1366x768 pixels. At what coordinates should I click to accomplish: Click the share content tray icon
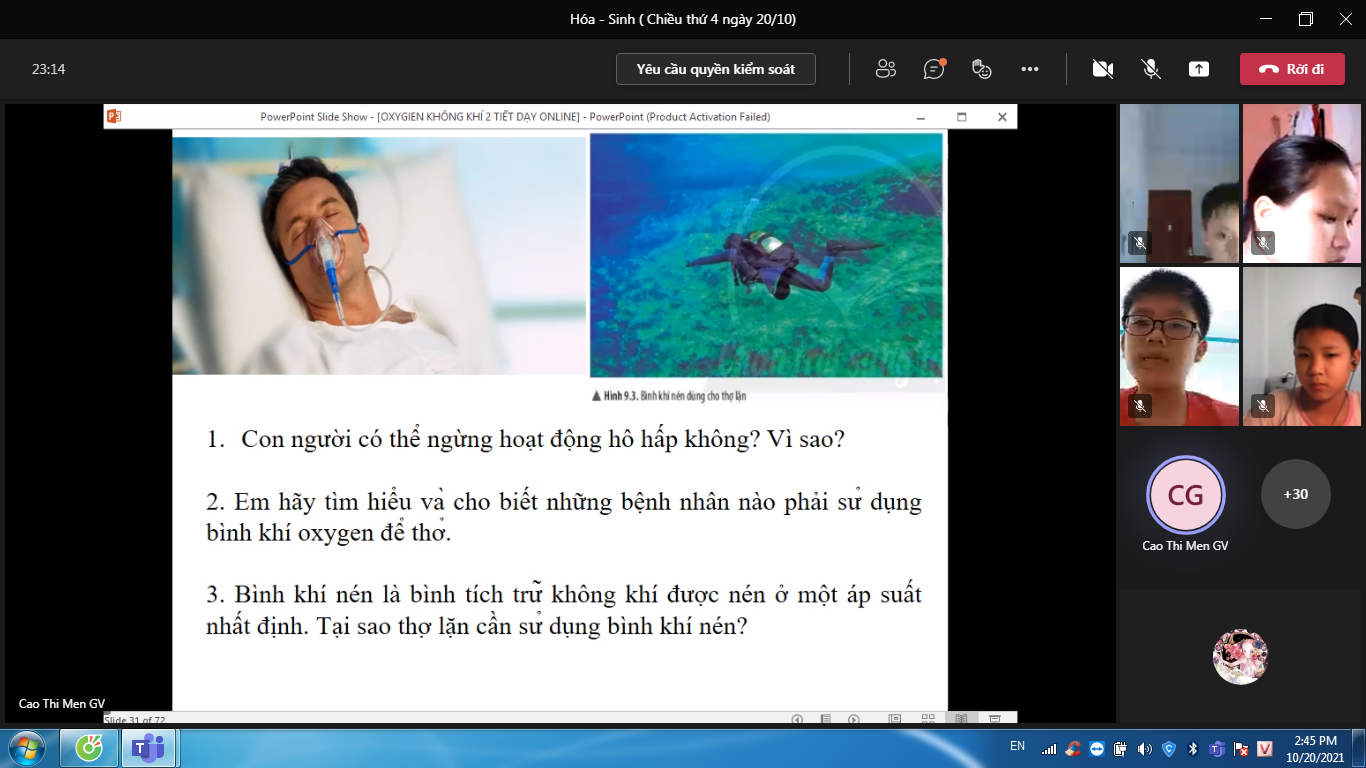pos(1199,69)
